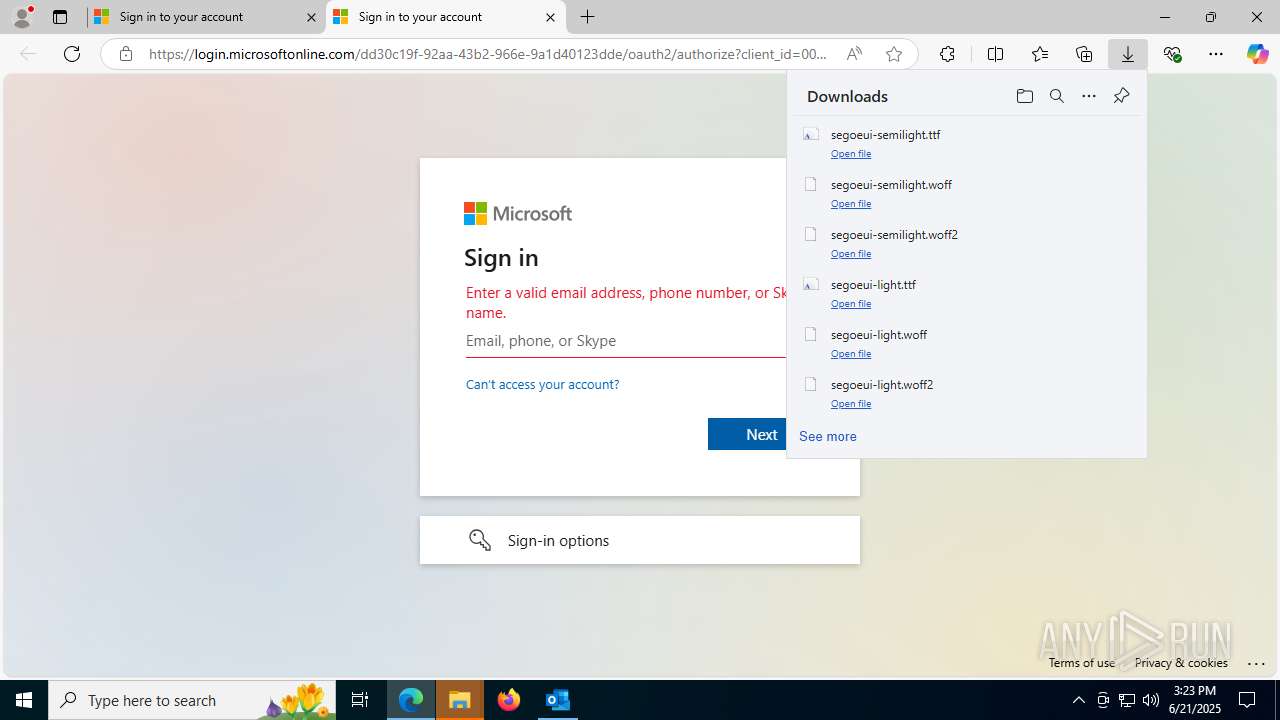Click Can't access your account link
Screen dimensions: 1280x720
point(542,384)
